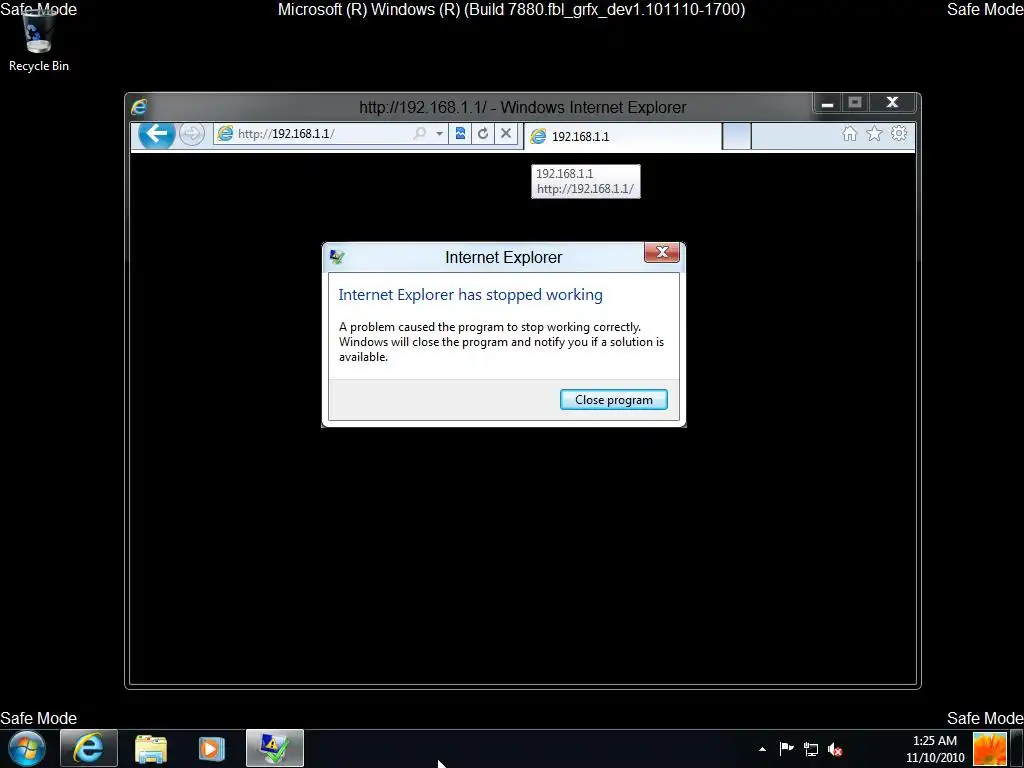Click the Close program button
Image resolution: width=1024 pixels, height=768 pixels.
613,400
